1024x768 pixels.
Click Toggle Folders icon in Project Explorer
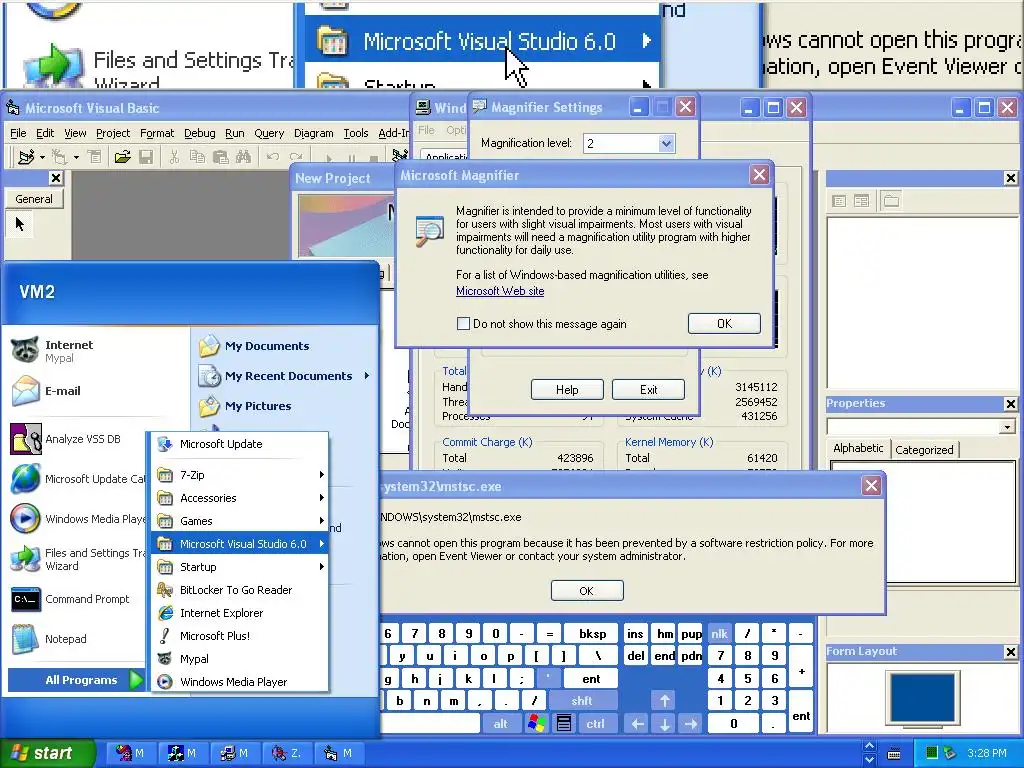(x=891, y=201)
